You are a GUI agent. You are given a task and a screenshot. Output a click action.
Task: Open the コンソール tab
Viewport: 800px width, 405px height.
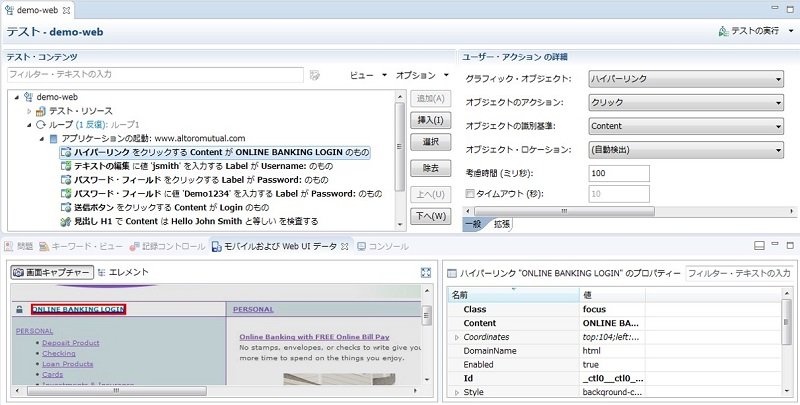tap(383, 246)
